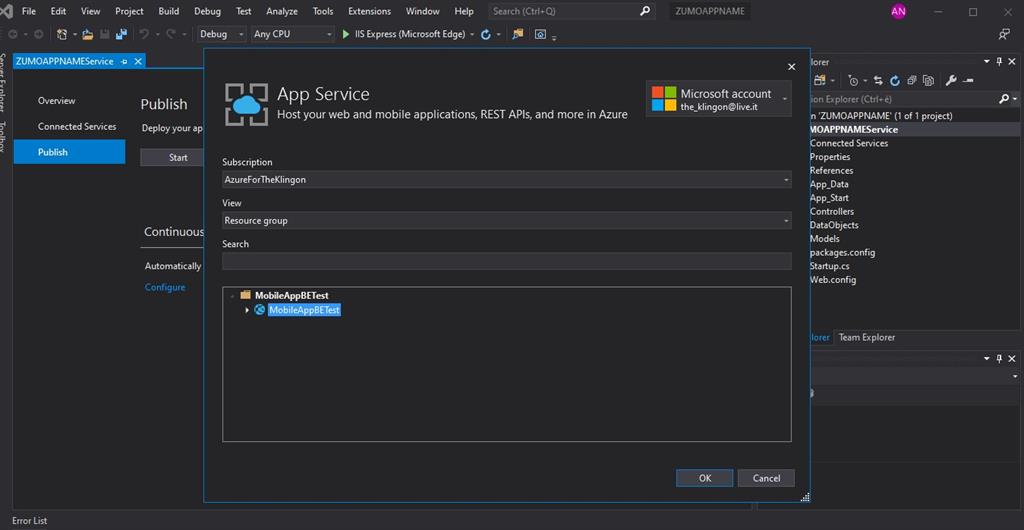Click Show All Files icon
This screenshot has width=1024, height=530.
click(929, 81)
